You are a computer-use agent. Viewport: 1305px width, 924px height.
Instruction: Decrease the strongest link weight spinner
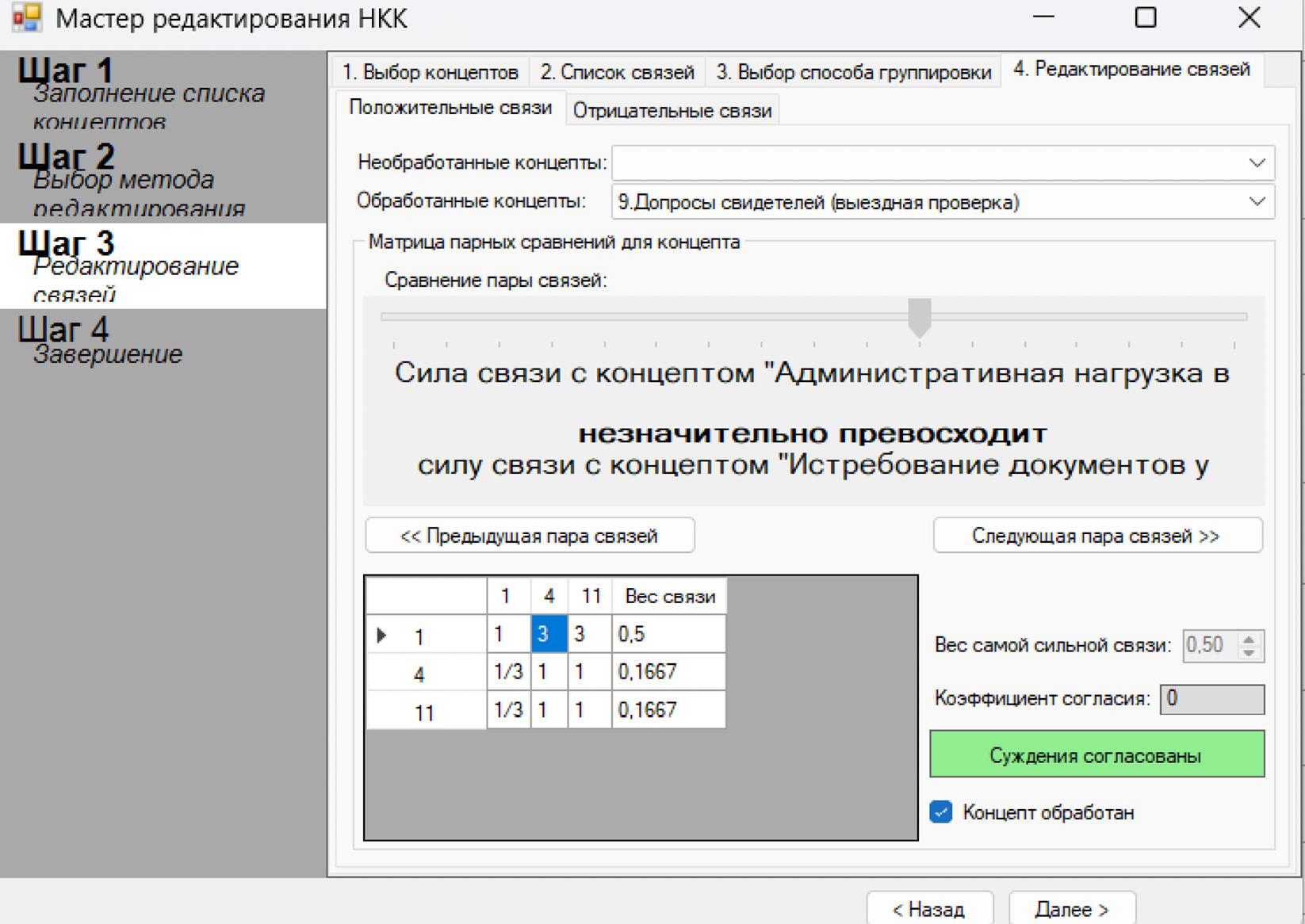[1249, 651]
